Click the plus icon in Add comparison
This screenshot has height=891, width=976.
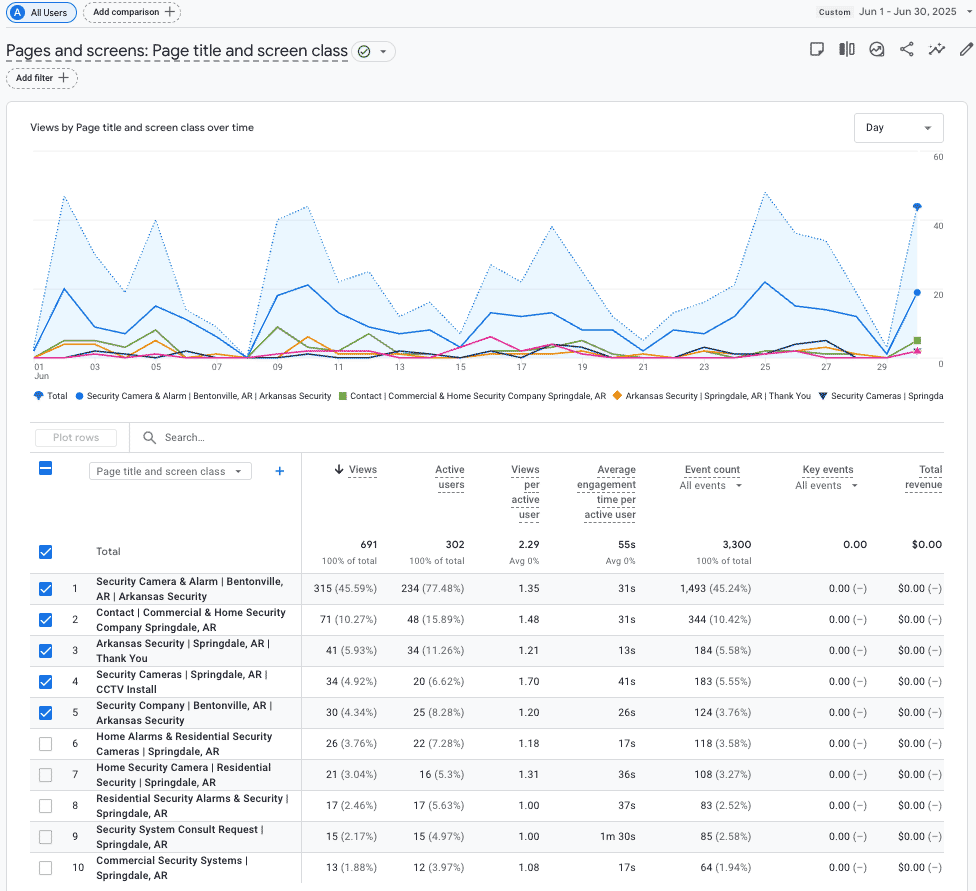[170, 12]
